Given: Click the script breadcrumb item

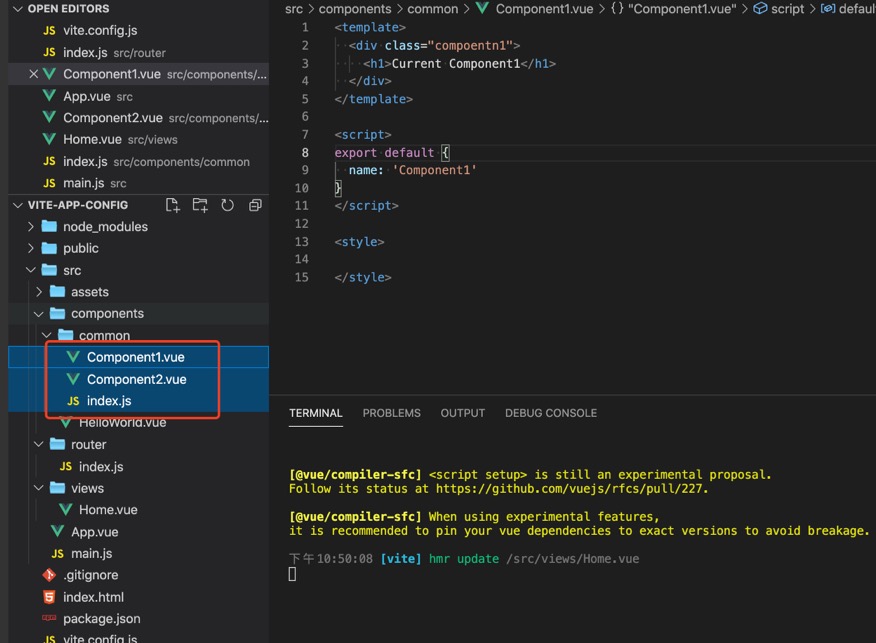Looking at the screenshot, I should (786, 9).
